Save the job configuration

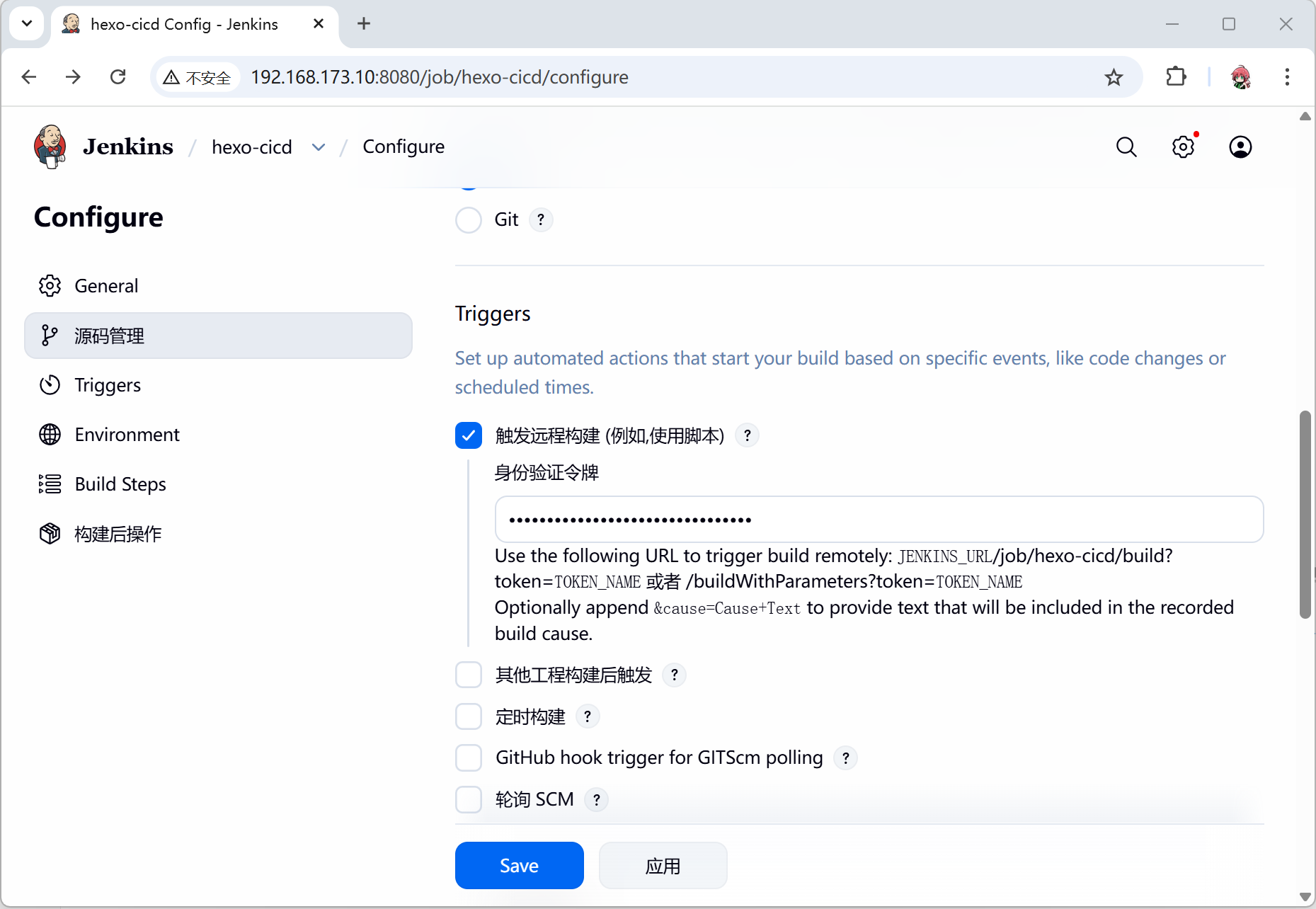coord(519,865)
